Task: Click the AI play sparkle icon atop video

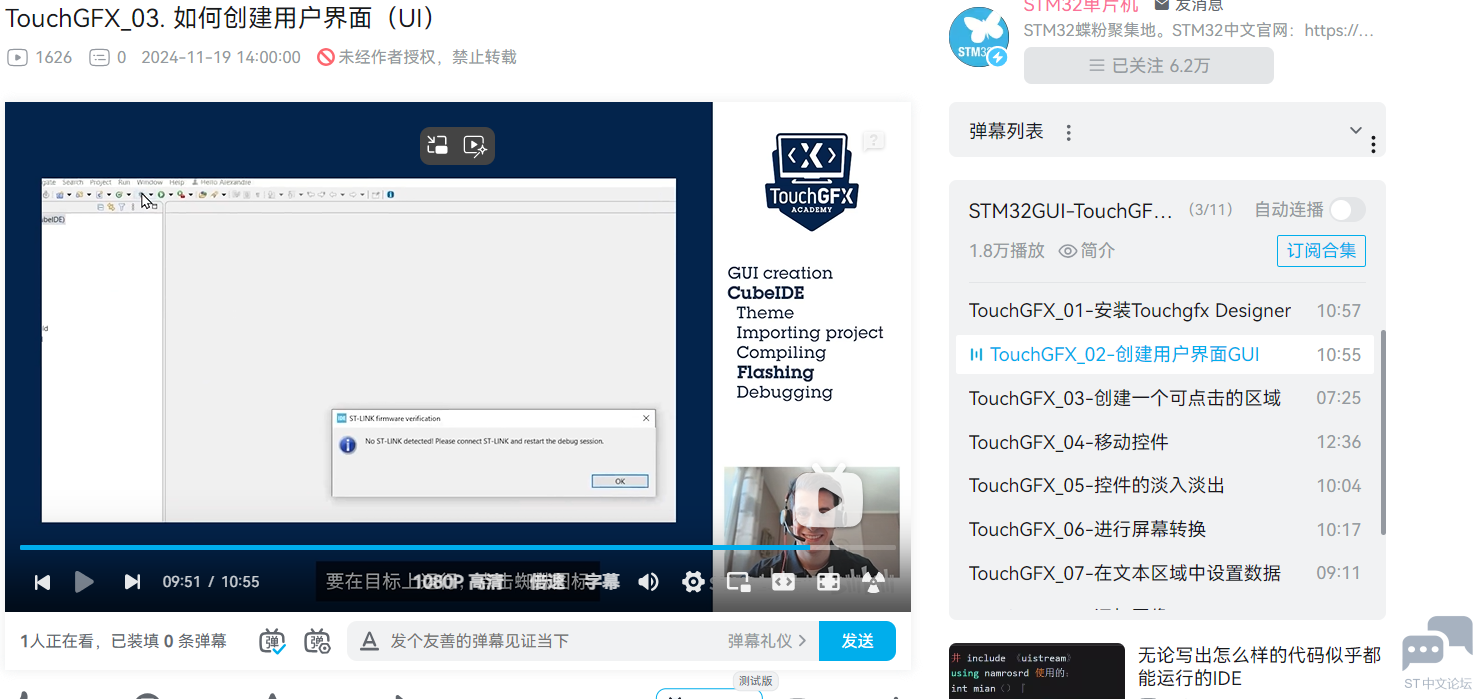Action: 476,146
